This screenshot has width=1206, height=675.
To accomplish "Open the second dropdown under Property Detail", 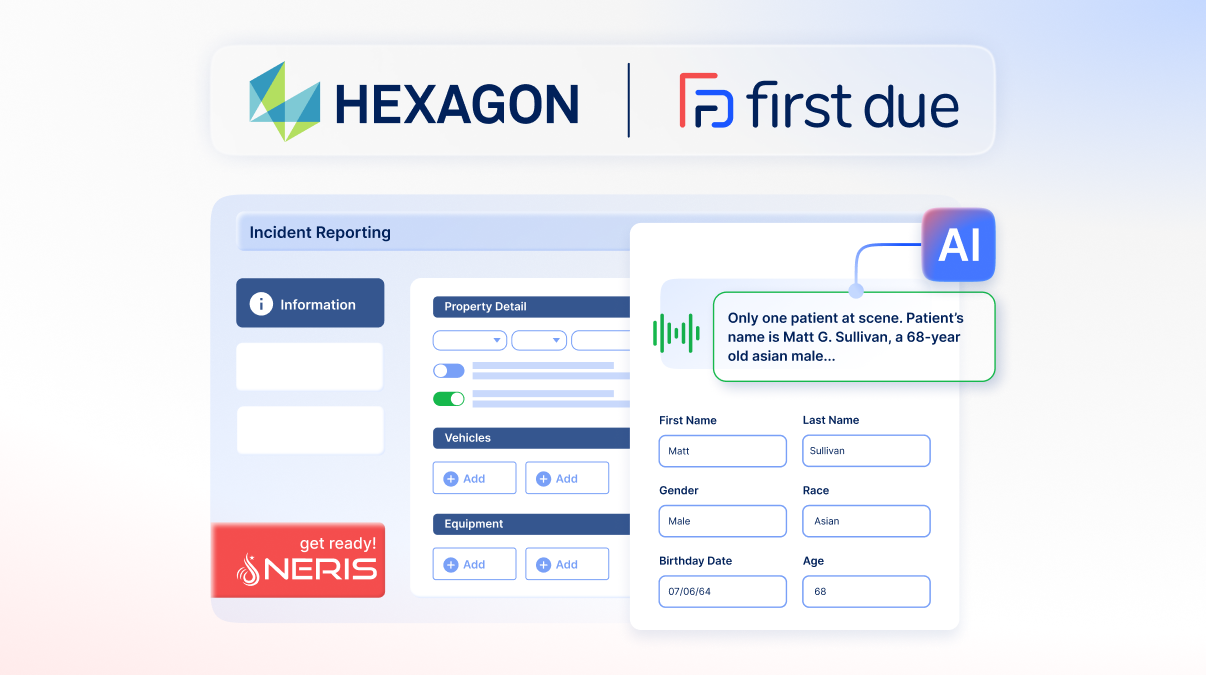I will pos(538,340).
